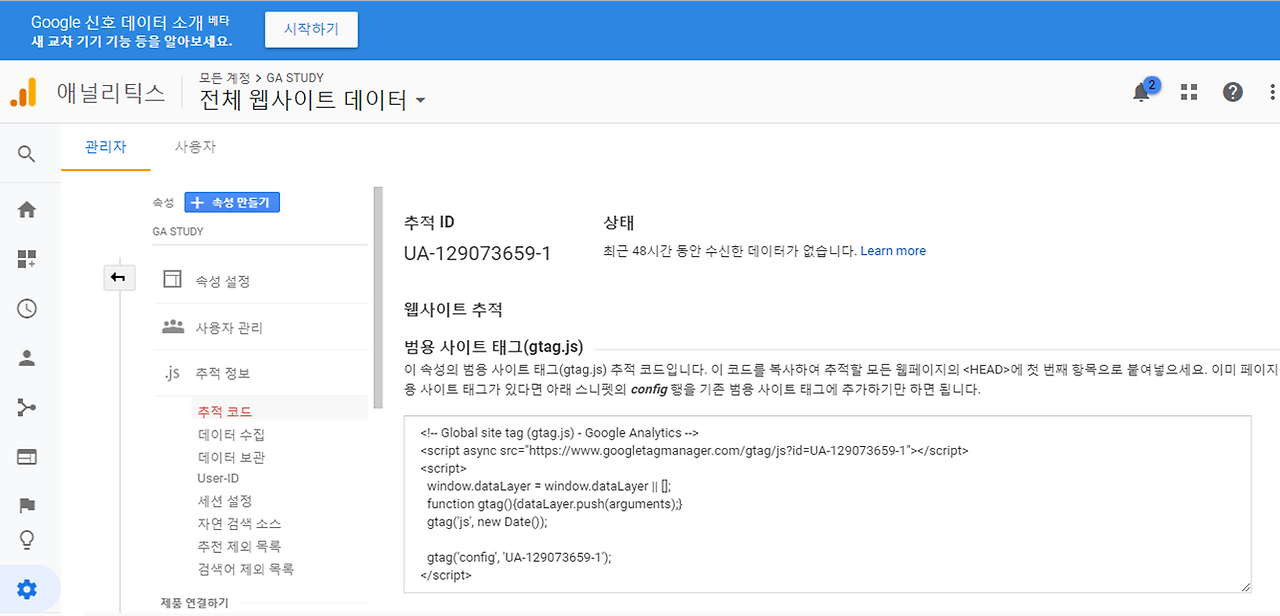Select the 관리자 tab
This screenshot has width=1280, height=616.
tap(105, 145)
